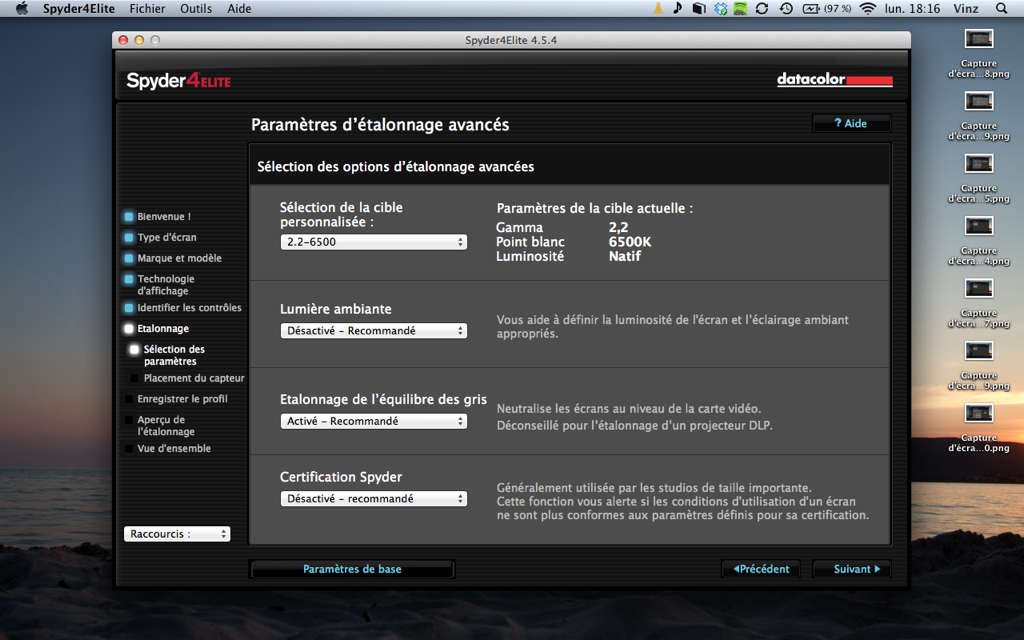Open the Time Machine menu bar icon
Viewport: 1024px width, 640px height.
pyautogui.click(x=786, y=9)
